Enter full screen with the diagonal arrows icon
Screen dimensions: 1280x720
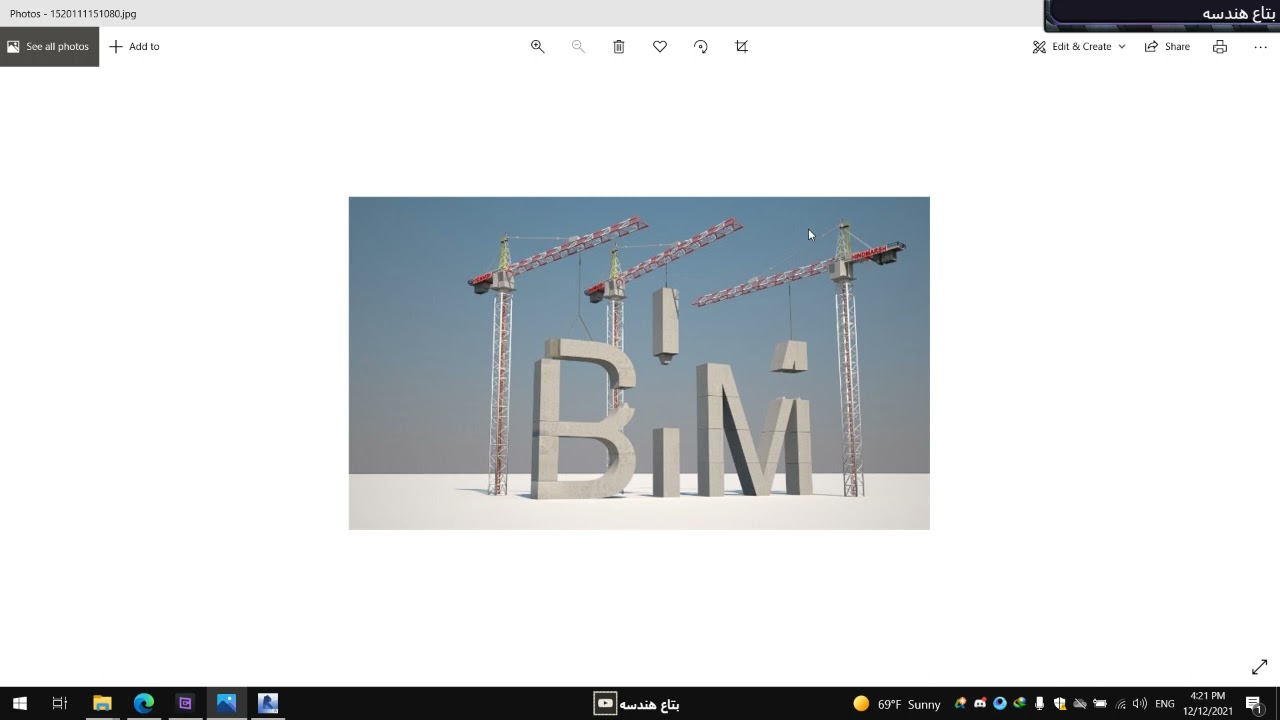click(x=1260, y=667)
